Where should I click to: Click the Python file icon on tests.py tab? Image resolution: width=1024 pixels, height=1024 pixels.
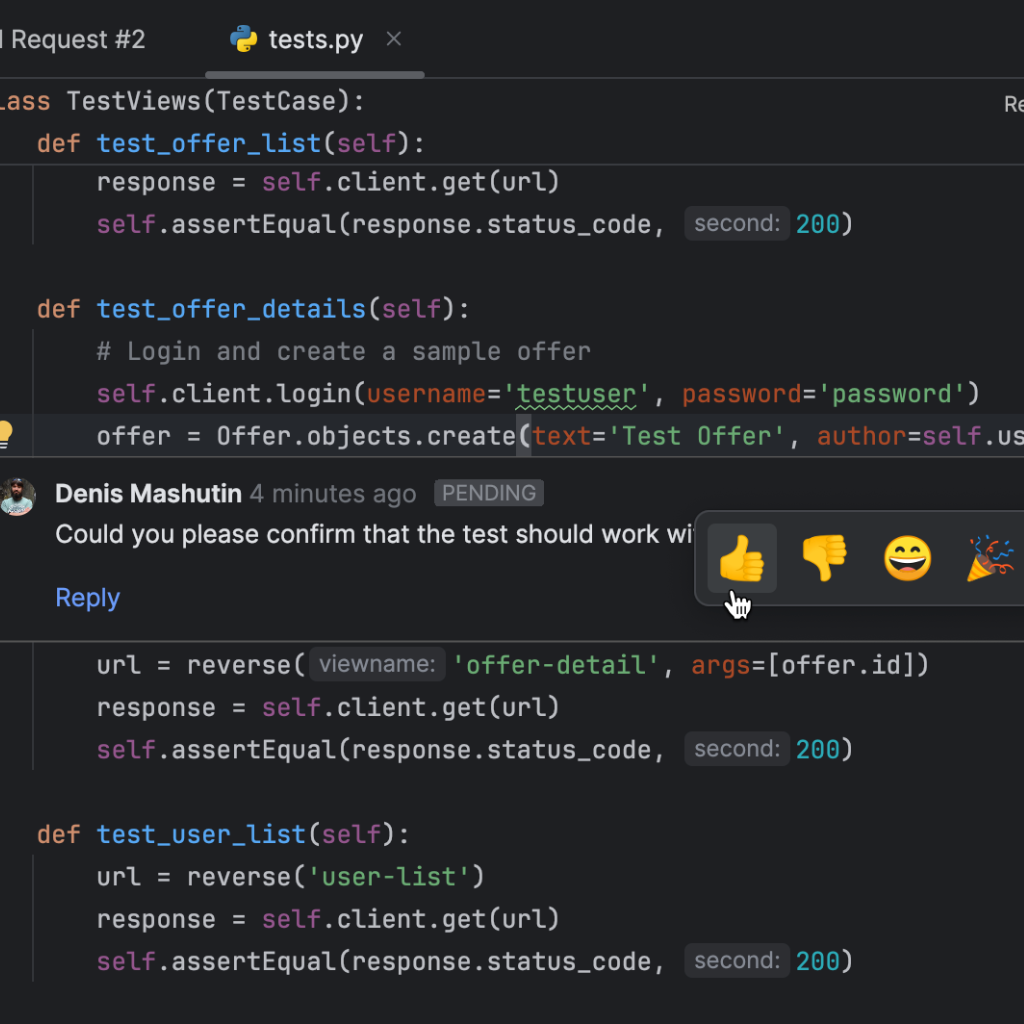point(243,40)
